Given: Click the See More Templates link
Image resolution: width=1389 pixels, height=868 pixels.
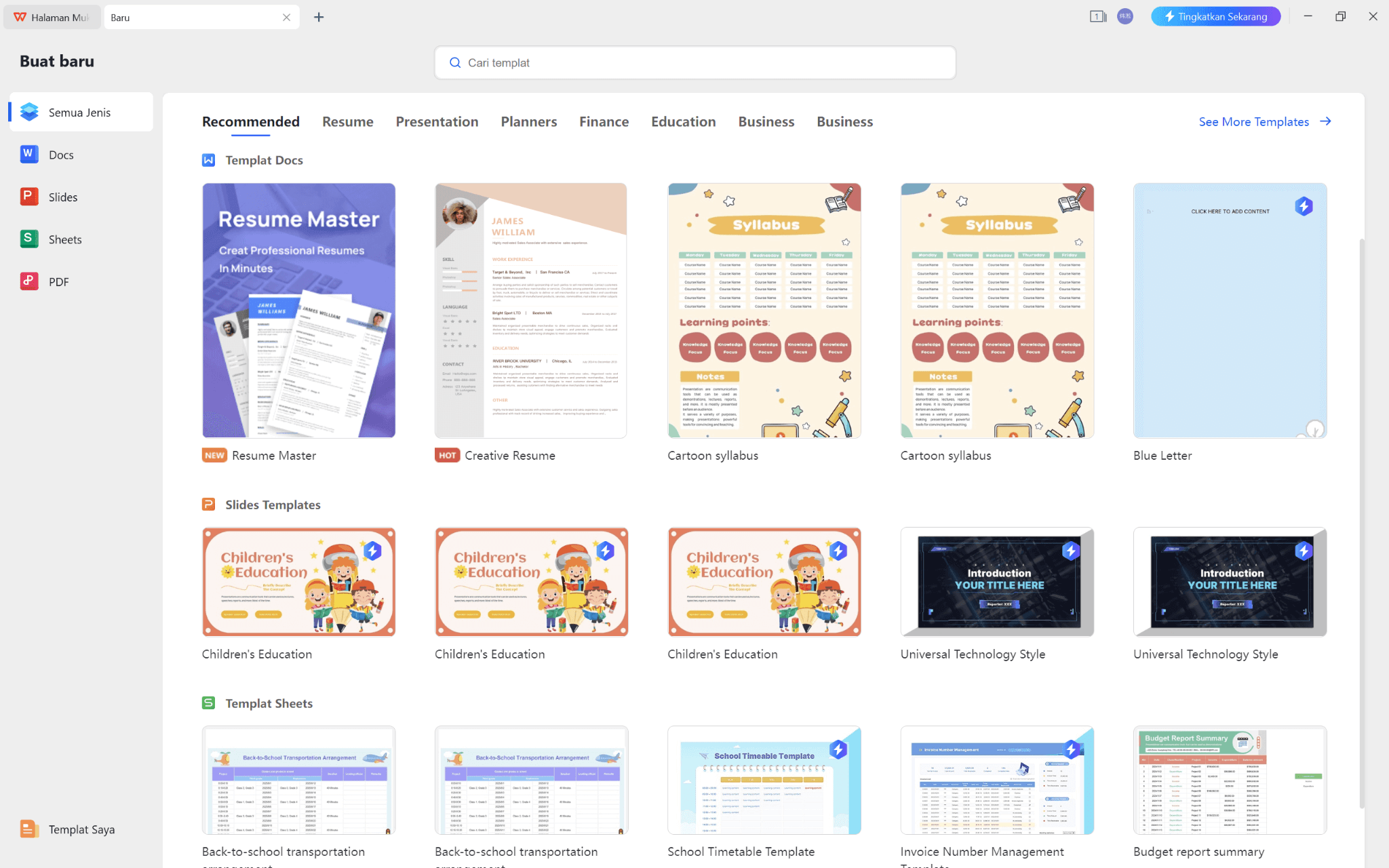Looking at the screenshot, I should 1254,121.
